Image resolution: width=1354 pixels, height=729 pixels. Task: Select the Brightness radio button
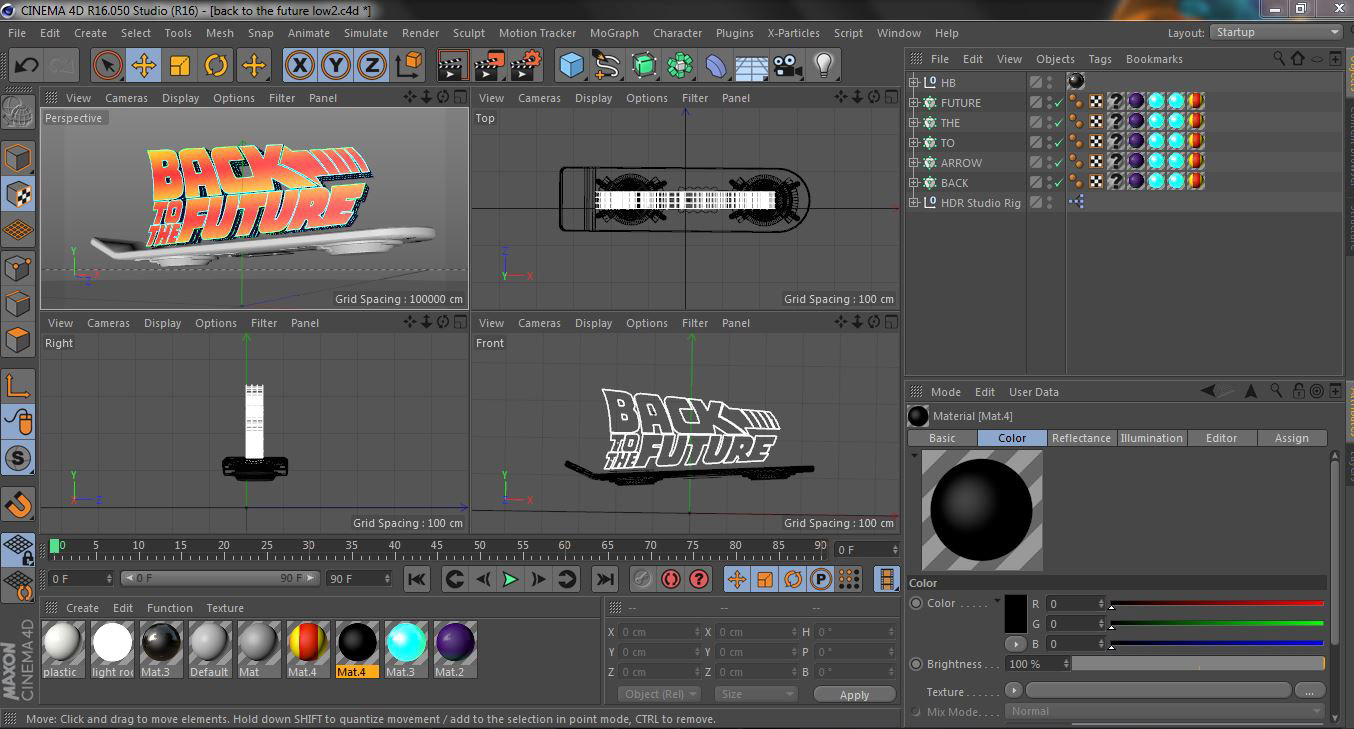click(916, 664)
